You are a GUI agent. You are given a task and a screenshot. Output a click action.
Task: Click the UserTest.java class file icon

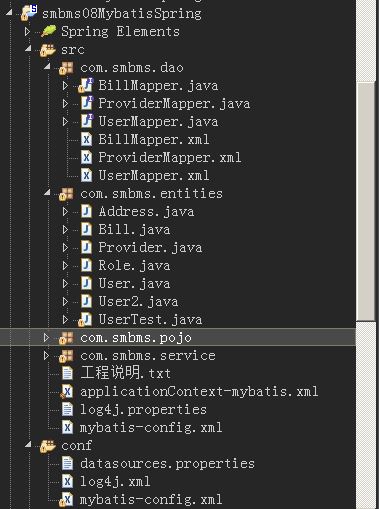tap(85, 320)
